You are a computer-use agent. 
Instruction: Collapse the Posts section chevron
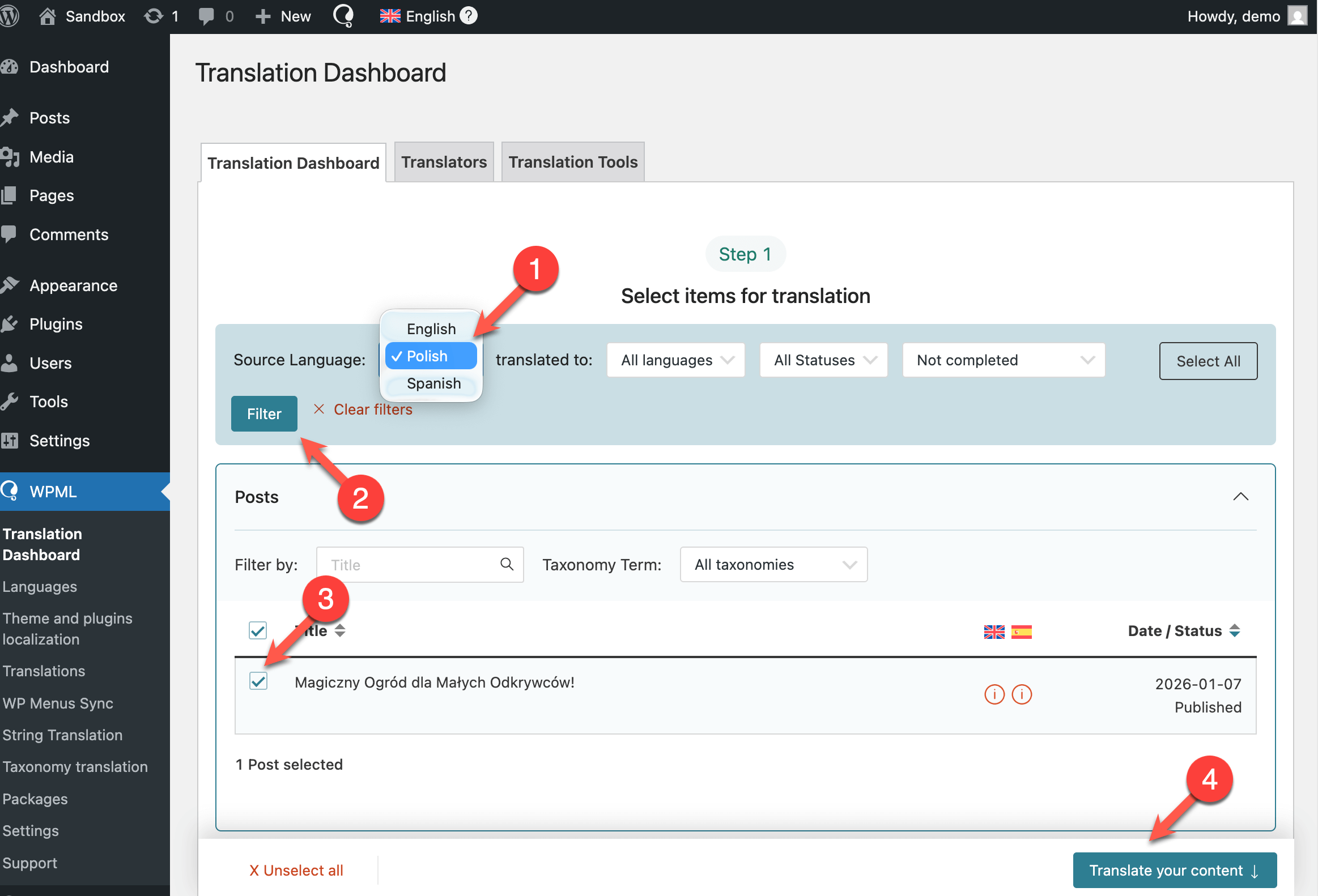tap(1240, 497)
